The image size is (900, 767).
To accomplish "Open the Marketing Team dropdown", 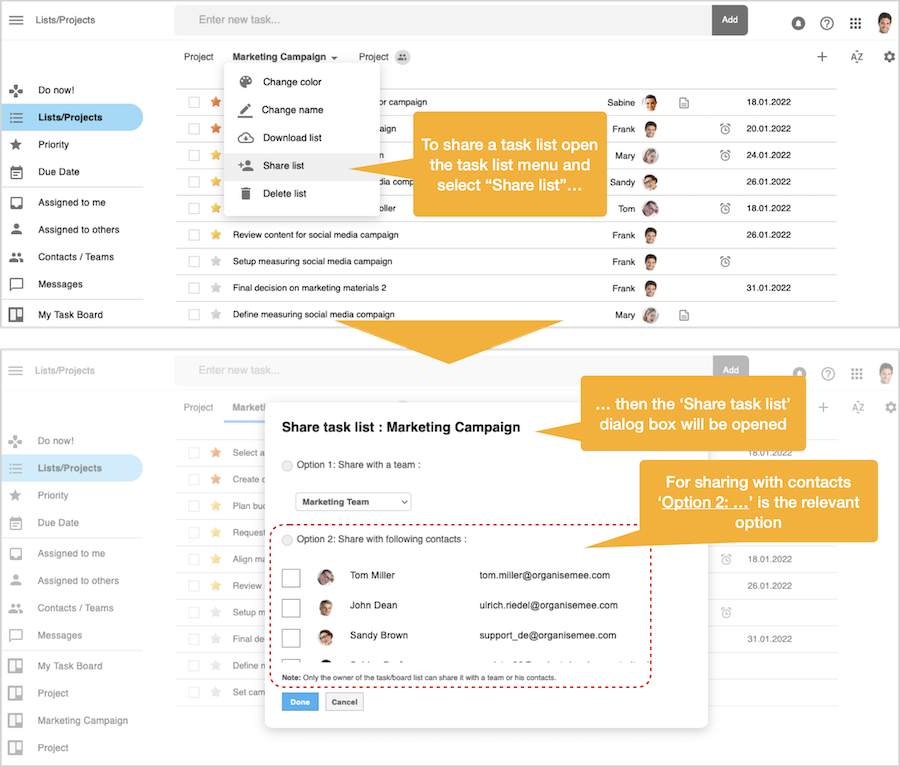I will click(353, 502).
